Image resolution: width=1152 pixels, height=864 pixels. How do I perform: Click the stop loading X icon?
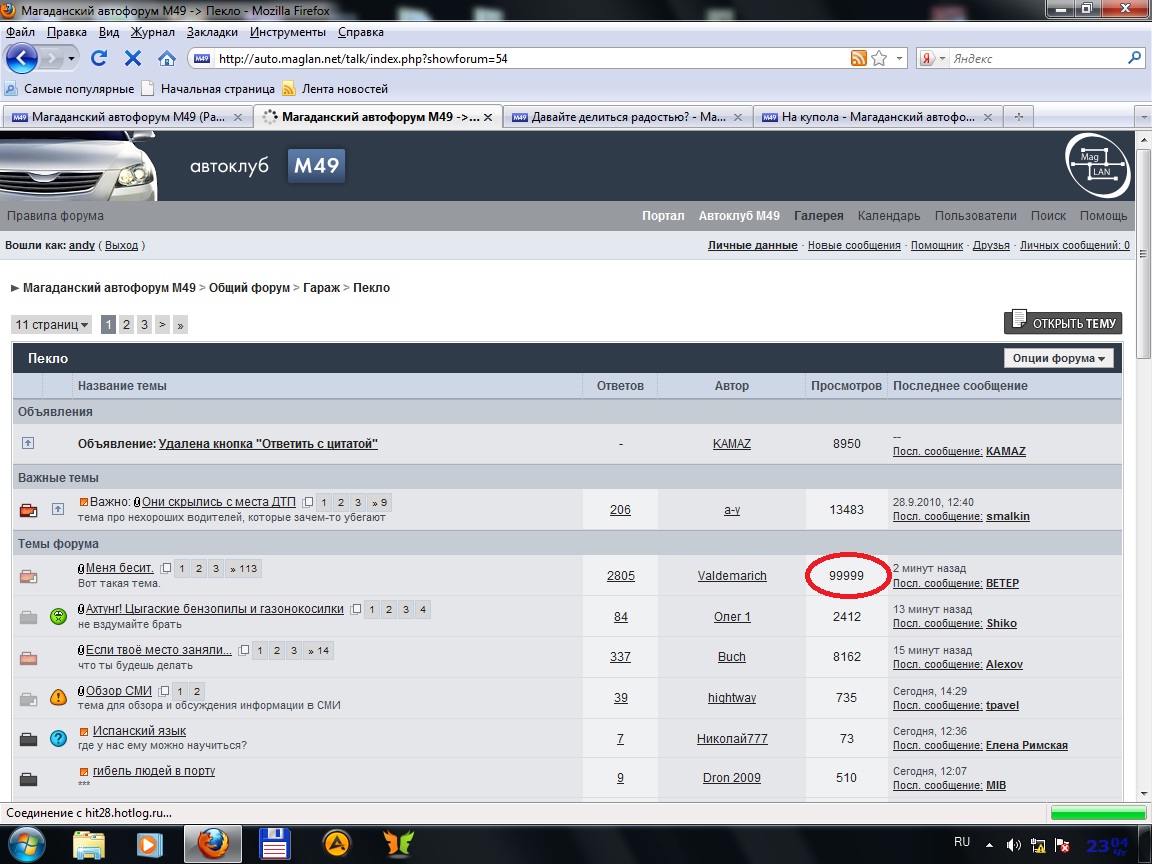(133, 58)
